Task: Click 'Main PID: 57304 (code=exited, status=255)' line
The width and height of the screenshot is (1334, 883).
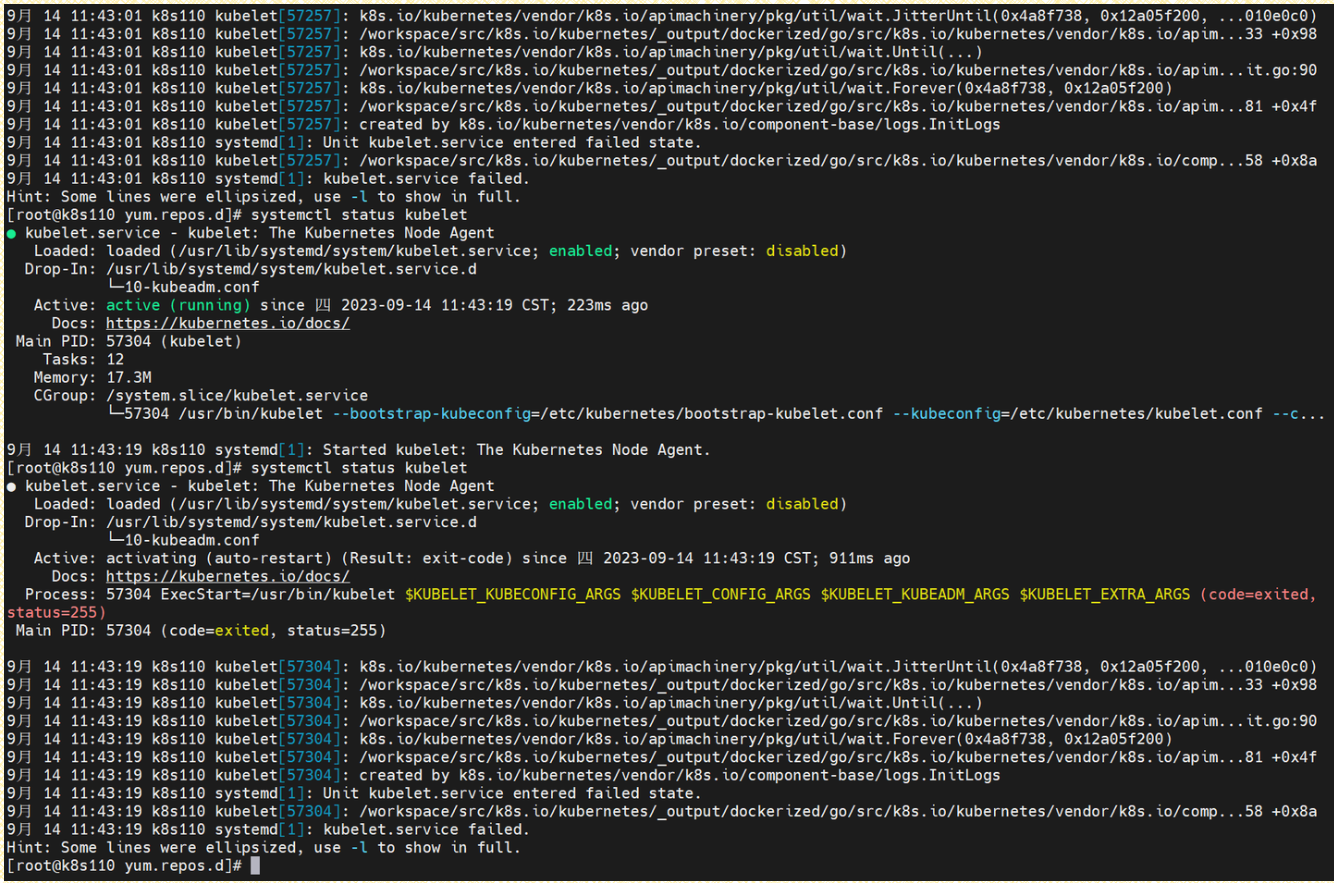Action: click(201, 630)
